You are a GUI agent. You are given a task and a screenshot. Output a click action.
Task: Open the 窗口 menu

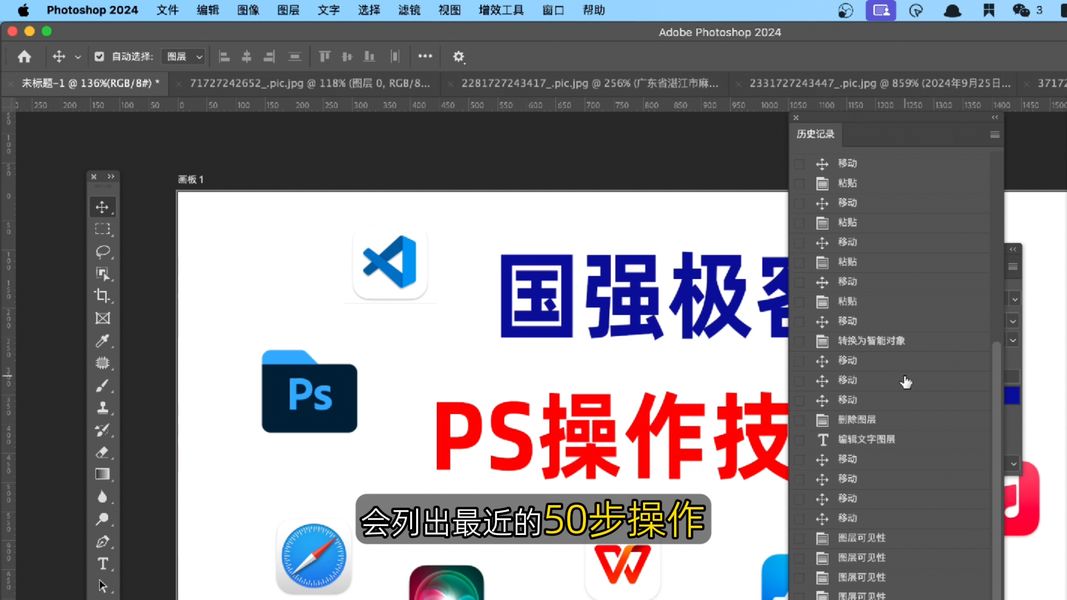(553, 10)
